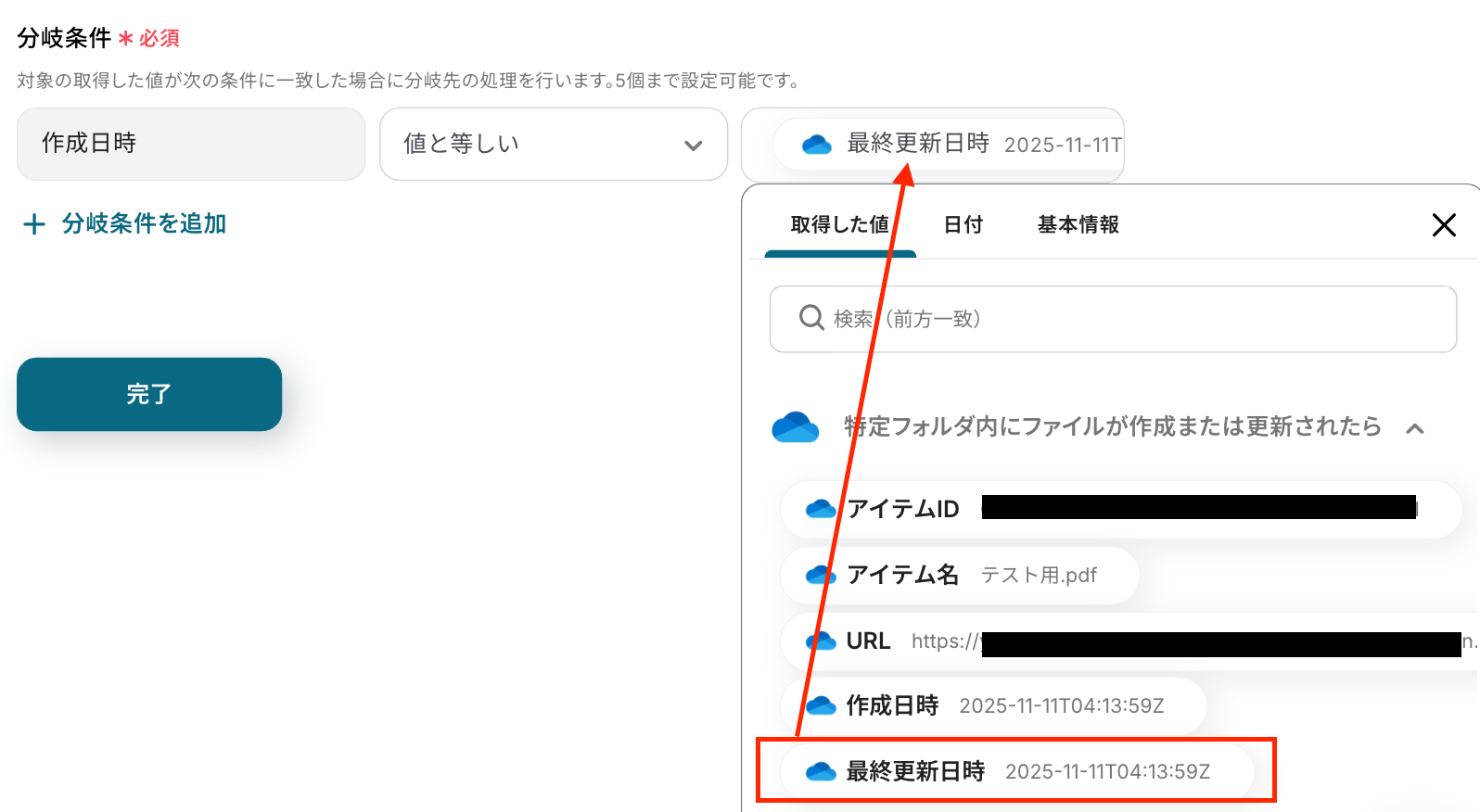Click the 値と等しい dropdown chevron arrow
1480x812 pixels.
[x=693, y=146]
